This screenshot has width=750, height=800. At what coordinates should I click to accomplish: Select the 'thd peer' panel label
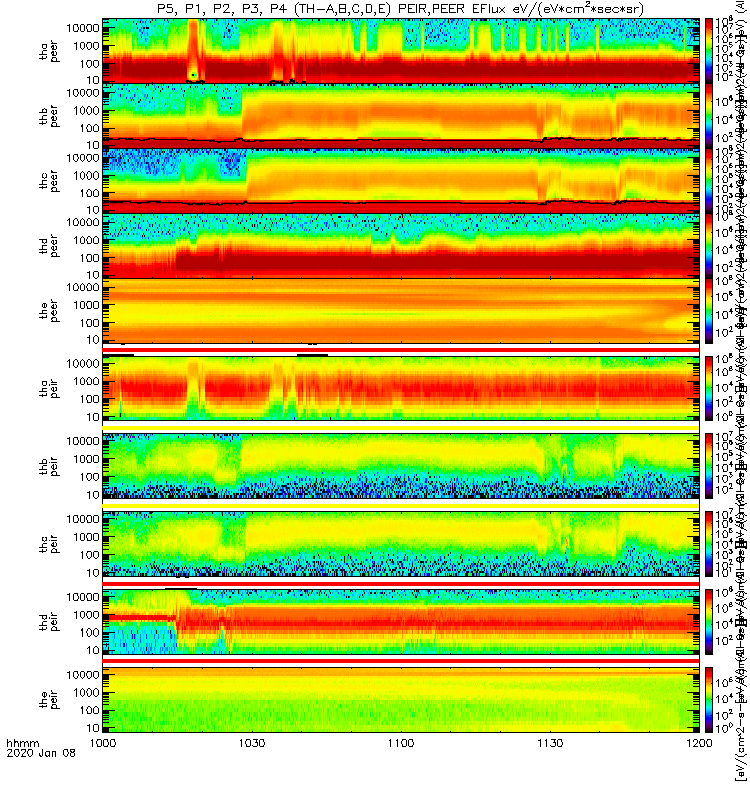[x=49, y=246]
